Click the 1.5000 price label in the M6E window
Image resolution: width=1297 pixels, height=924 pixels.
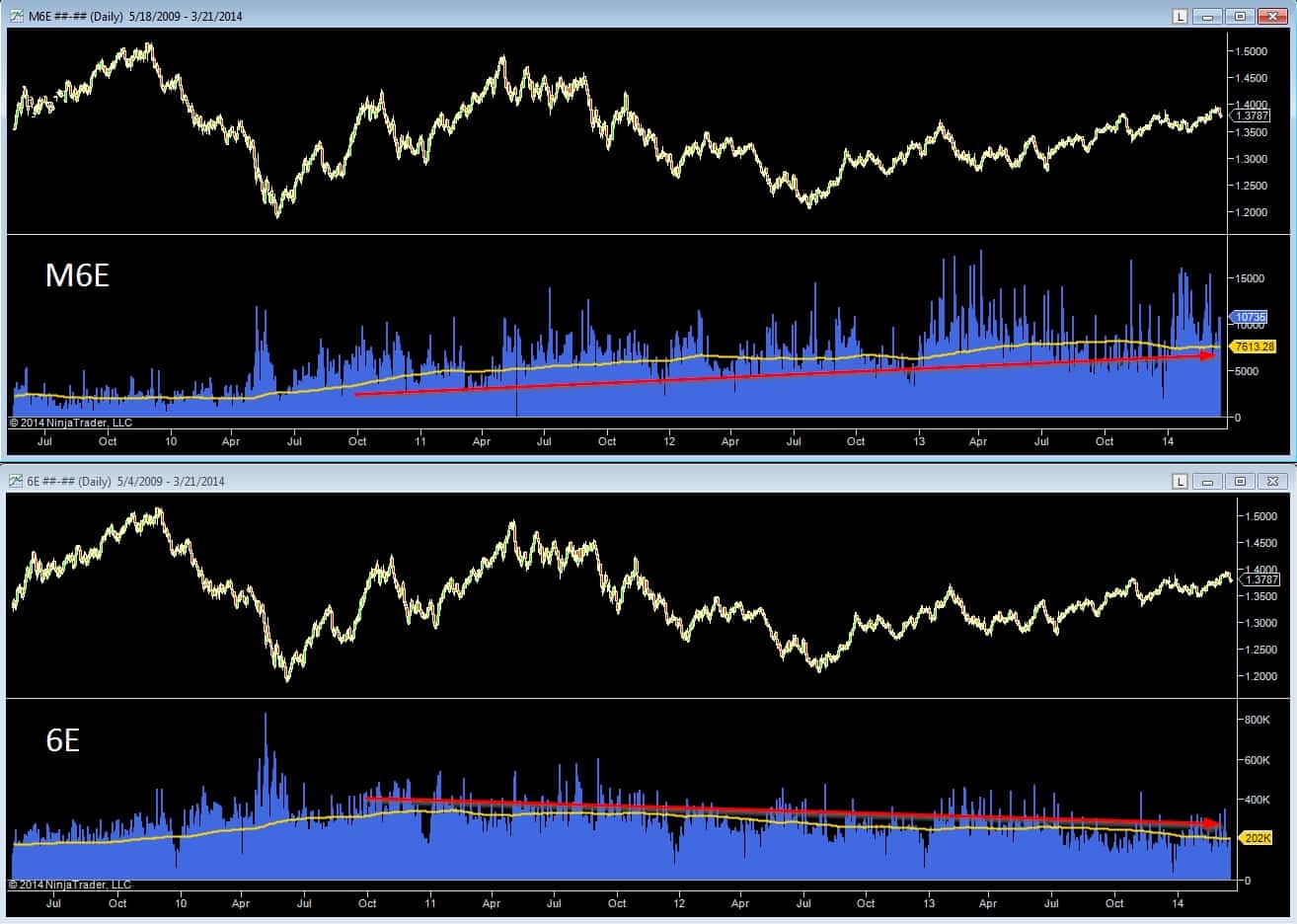pyautogui.click(x=1251, y=51)
